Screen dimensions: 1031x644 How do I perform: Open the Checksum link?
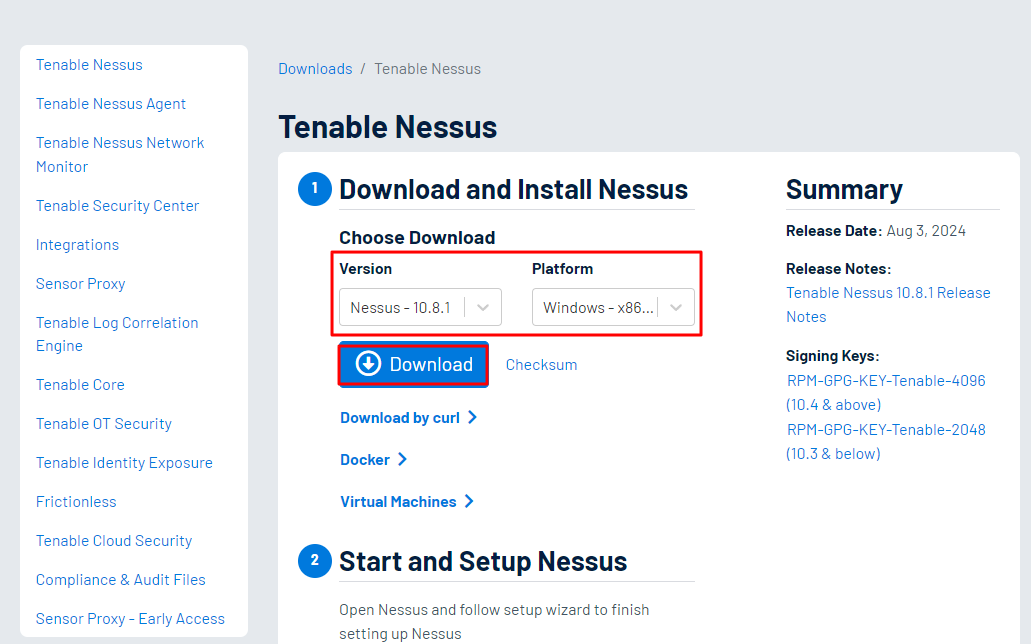click(541, 365)
